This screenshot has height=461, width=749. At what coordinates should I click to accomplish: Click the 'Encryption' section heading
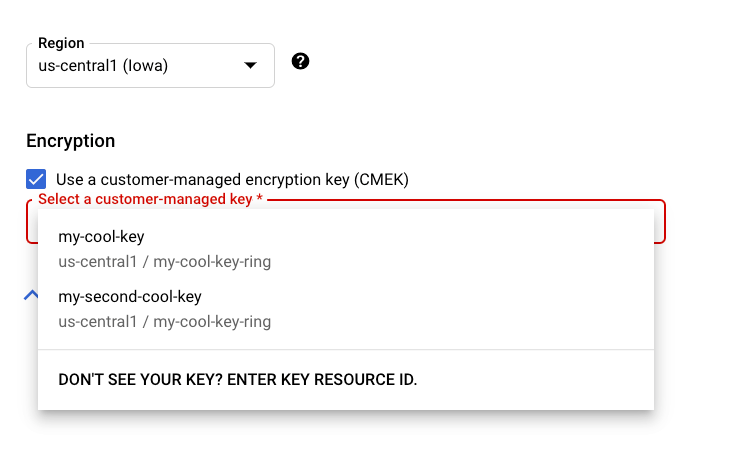click(70, 141)
